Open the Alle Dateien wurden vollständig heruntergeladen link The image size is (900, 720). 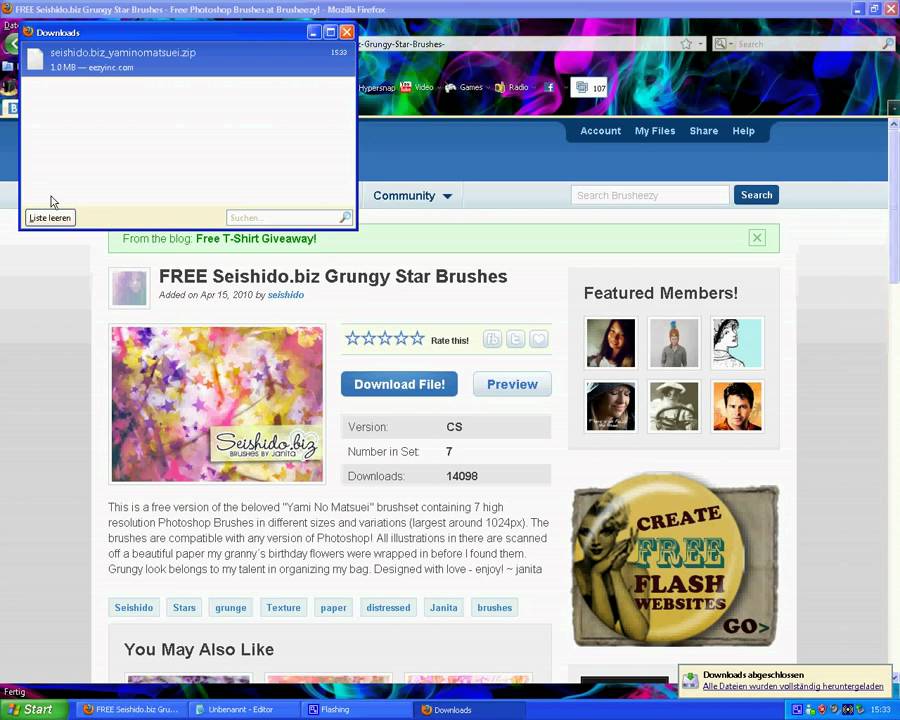(x=793, y=686)
